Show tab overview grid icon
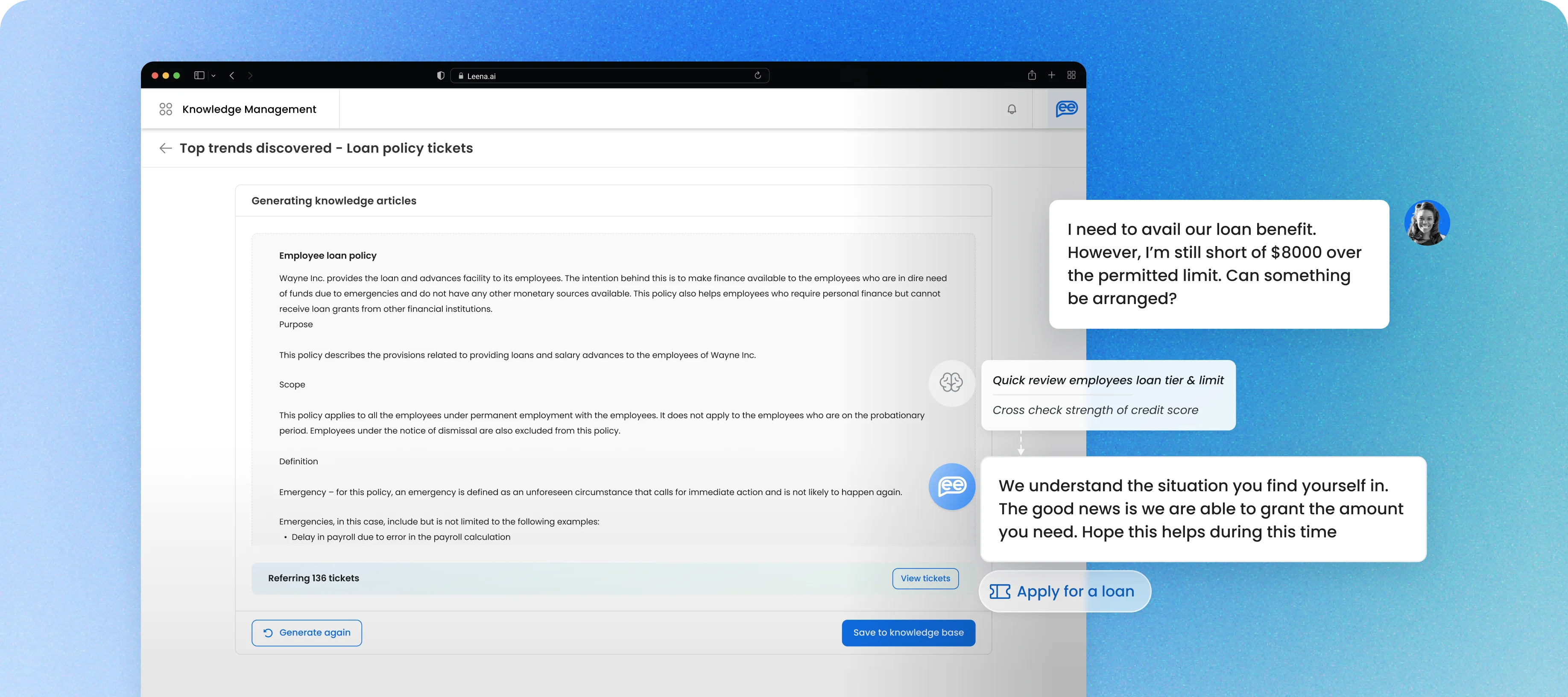The image size is (1568, 697). (x=1071, y=75)
